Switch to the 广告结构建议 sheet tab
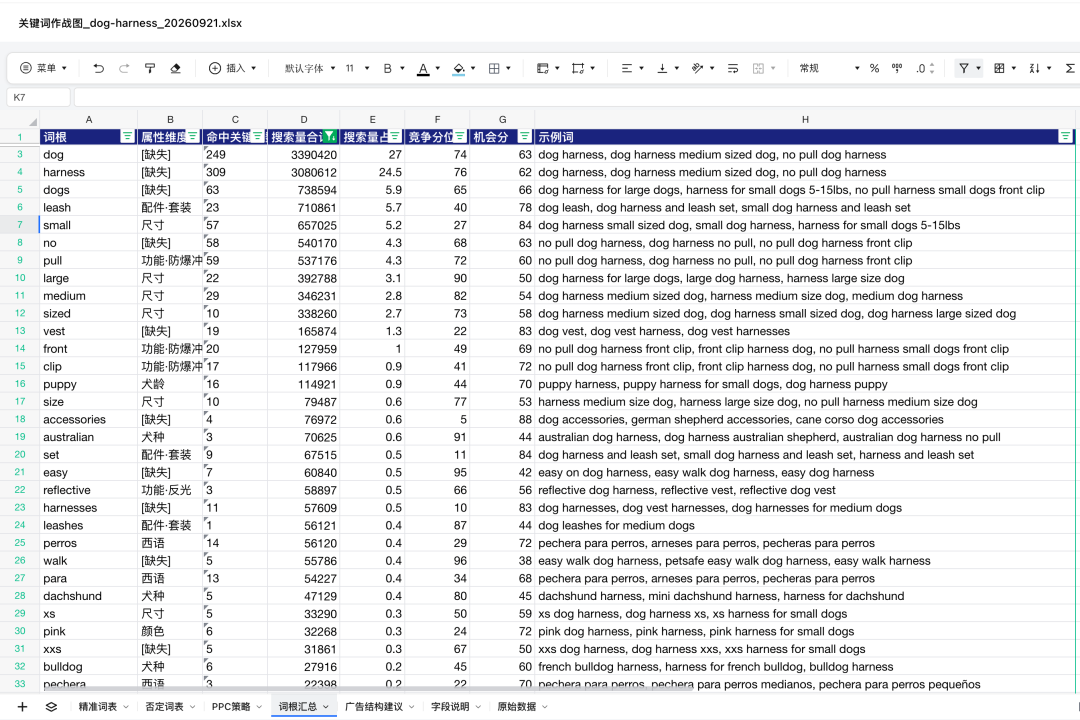The image size is (1080, 720). (x=374, y=707)
